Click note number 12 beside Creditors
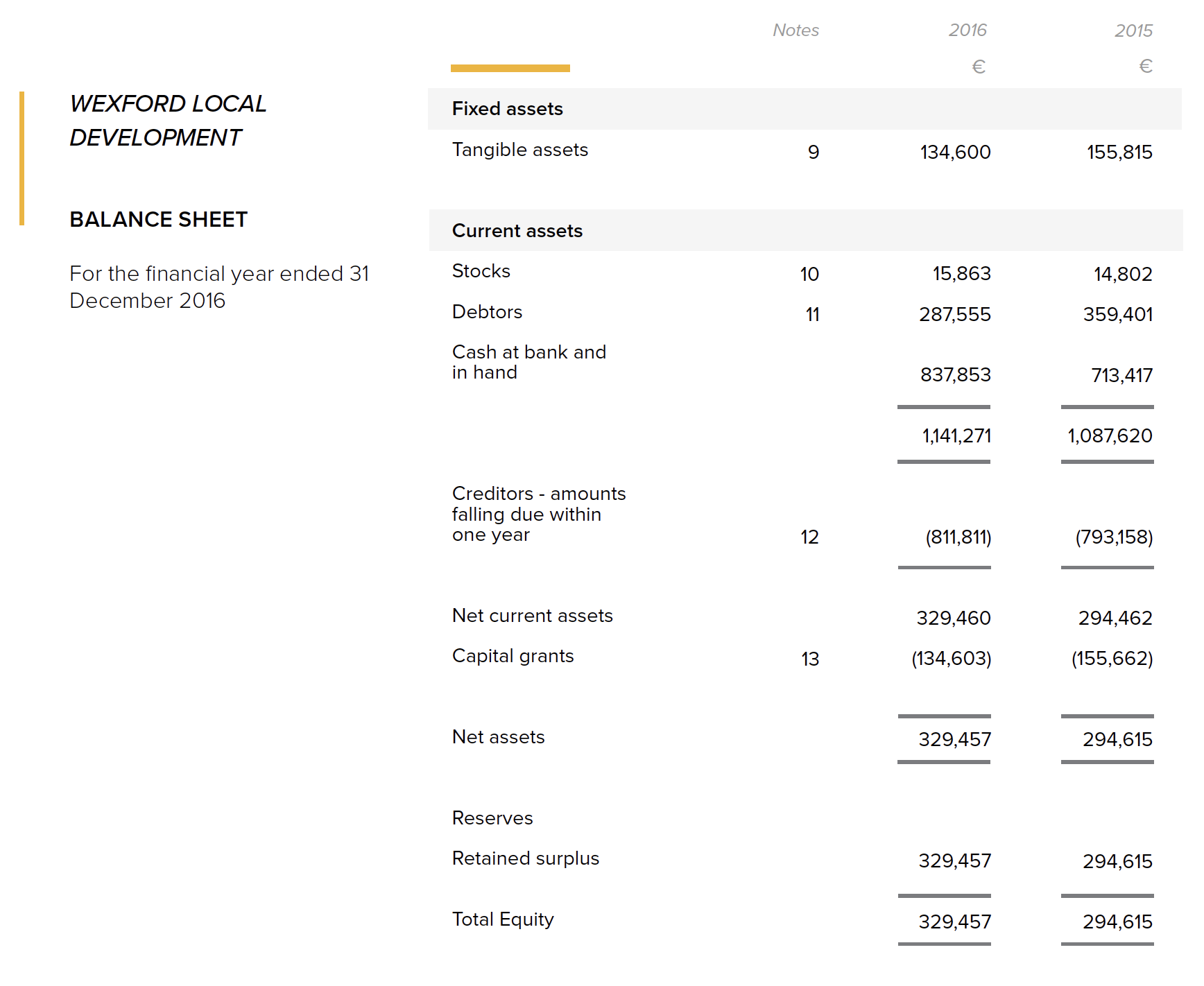The image size is (1204, 986). [x=809, y=537]
